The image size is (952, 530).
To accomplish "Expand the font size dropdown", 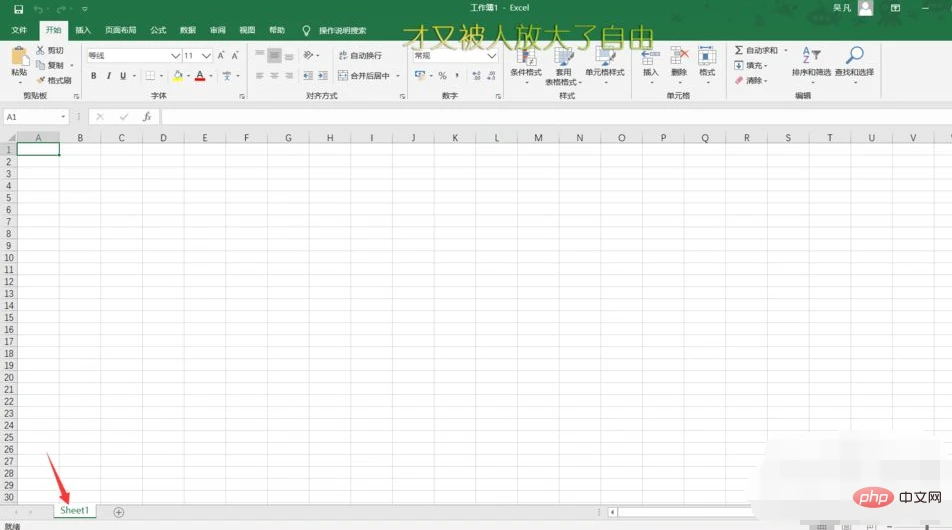I will coord(206,56).
